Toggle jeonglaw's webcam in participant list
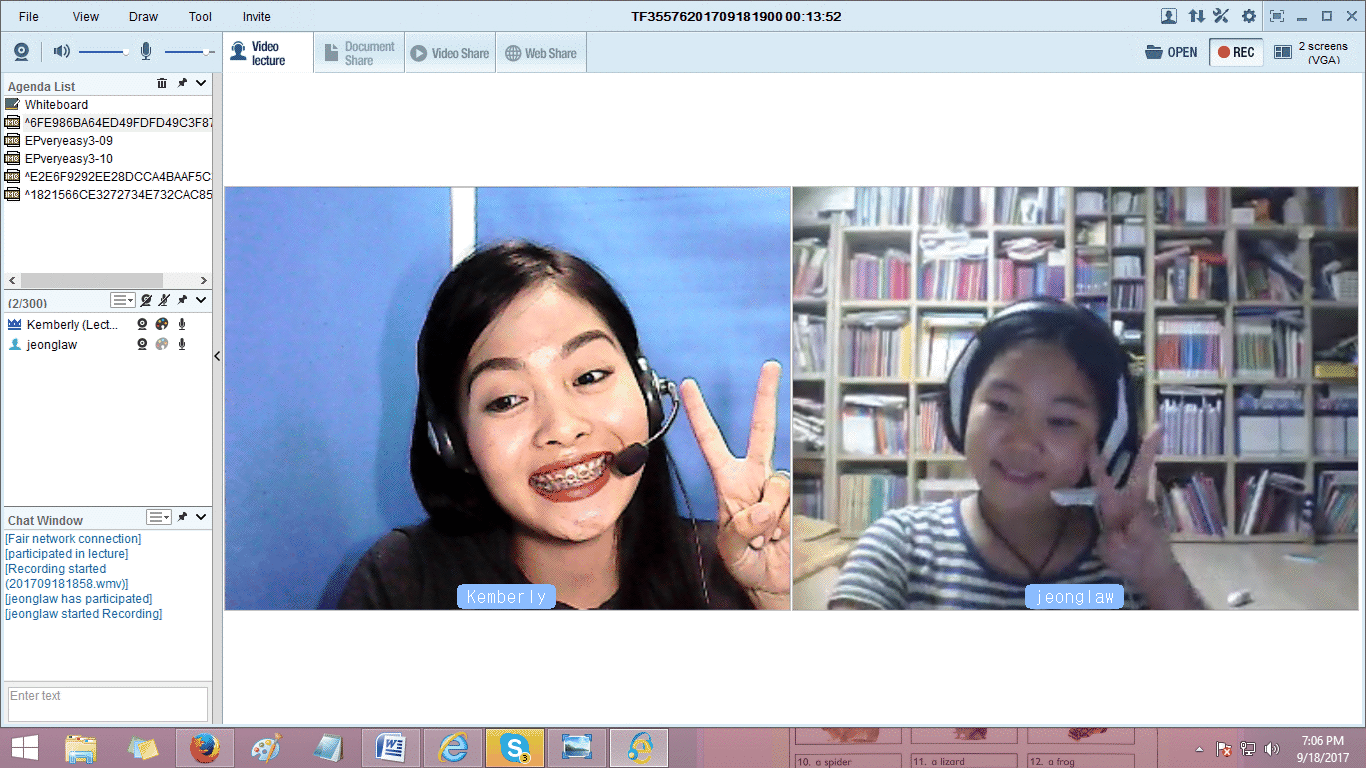The width and height of the screenshot is (1366, 768). (x=143, y=344)
